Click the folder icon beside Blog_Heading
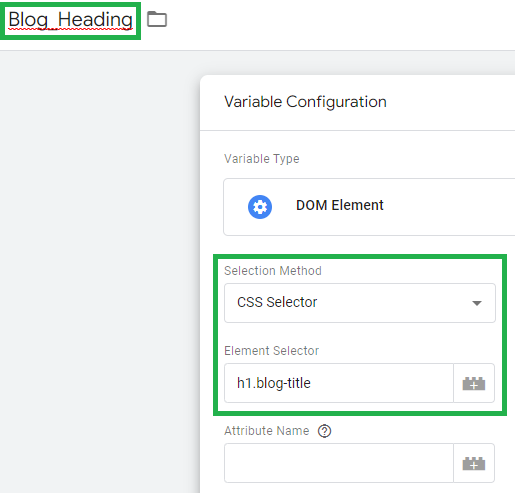 157,19
